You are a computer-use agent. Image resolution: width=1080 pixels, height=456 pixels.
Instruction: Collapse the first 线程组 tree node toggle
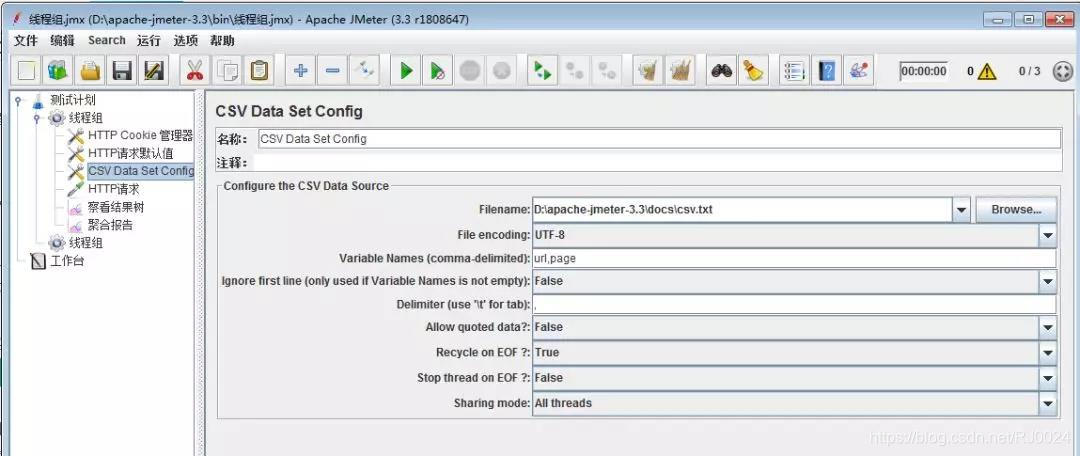click(37, 118)
